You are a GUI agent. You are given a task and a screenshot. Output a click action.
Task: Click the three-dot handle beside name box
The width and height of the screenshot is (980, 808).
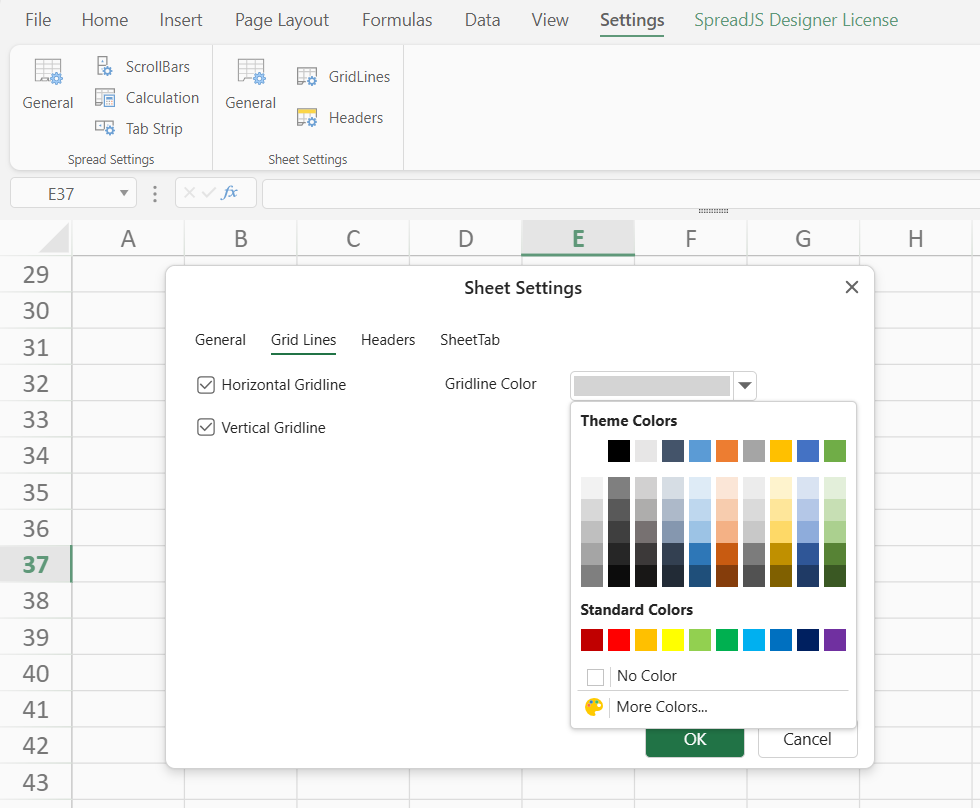coord(155,193)
